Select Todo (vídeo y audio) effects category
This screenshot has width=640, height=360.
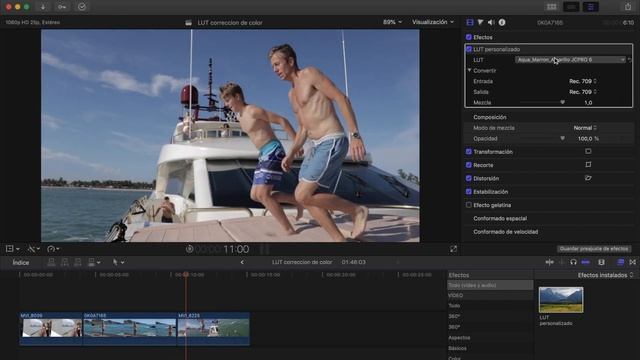490,285
